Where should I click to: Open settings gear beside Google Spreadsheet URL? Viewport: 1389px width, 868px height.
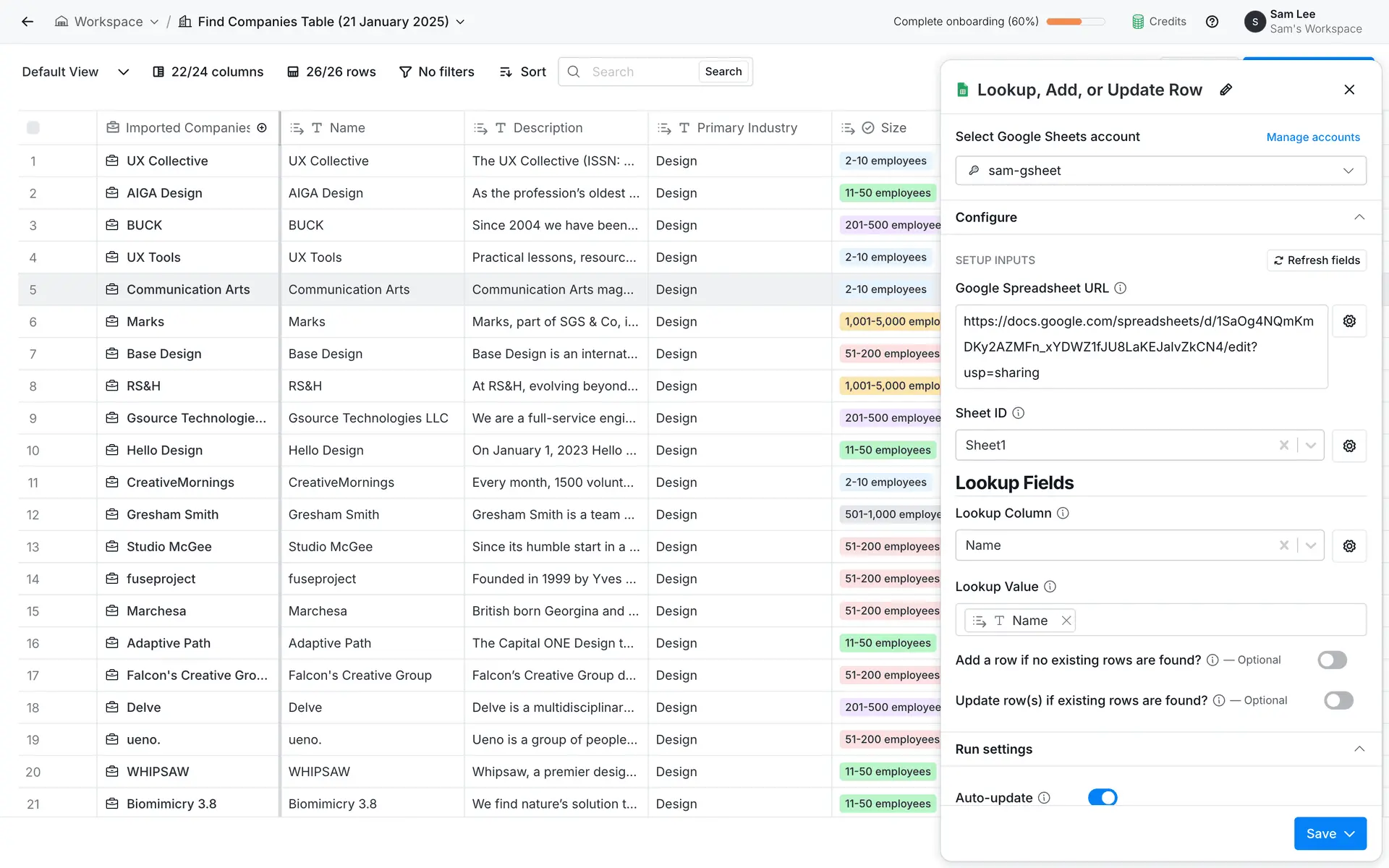point(1349,321)
